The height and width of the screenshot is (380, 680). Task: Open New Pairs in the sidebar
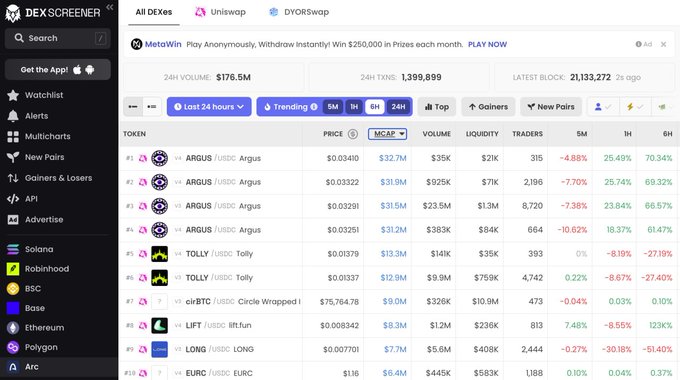[x=44, y=157]
